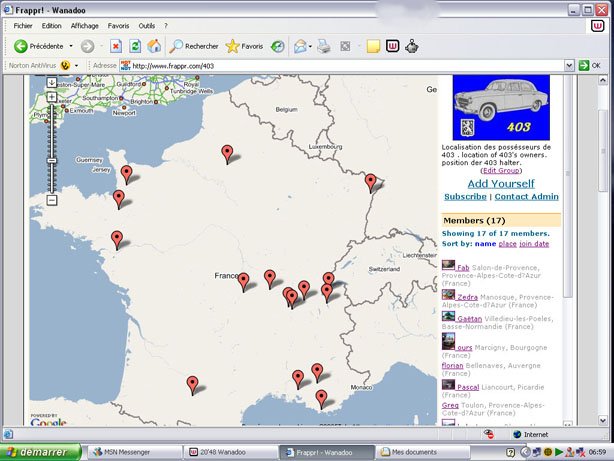
Task: Open the Norton AntiVirus dropdown arrow
Action: (x=78, y=65)
